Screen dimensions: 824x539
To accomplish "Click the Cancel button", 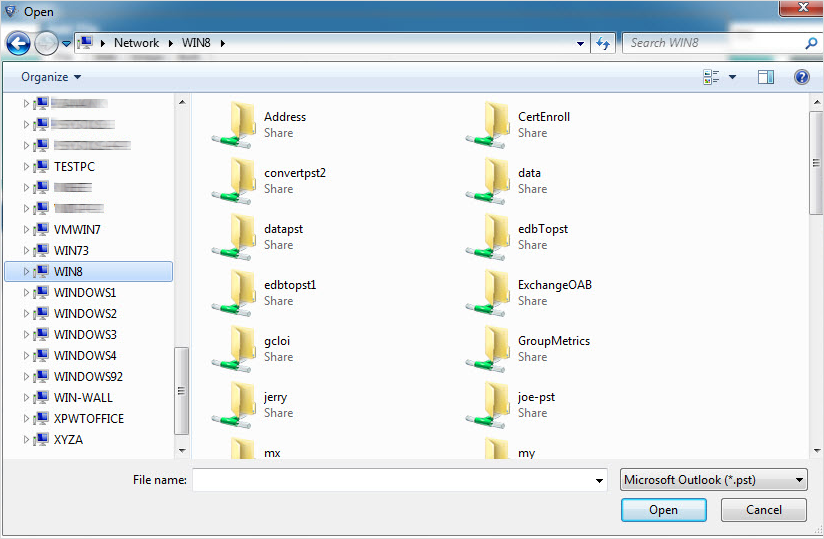I will coord(763,510).
